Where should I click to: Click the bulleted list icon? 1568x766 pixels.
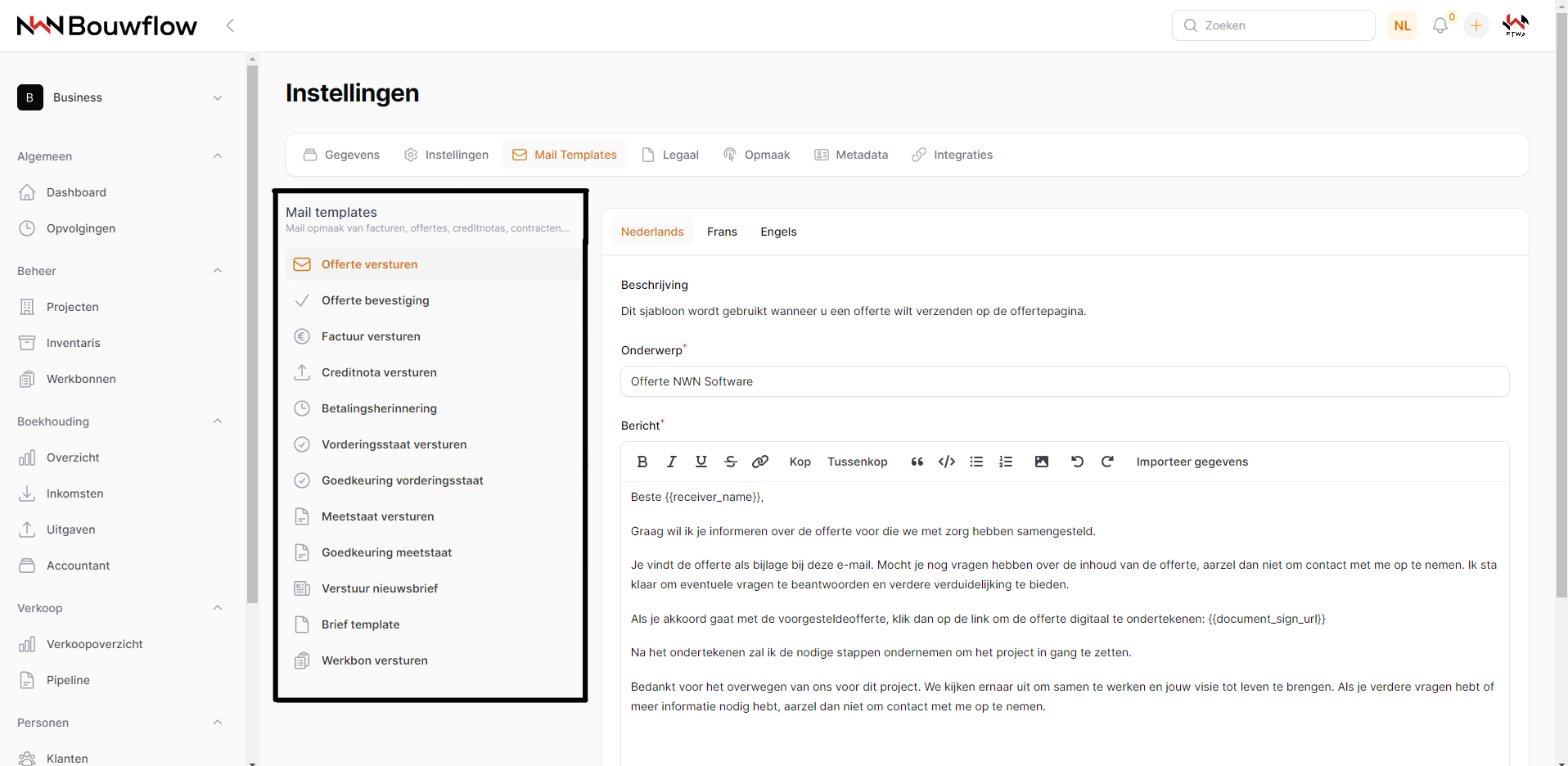pos(976,462)
